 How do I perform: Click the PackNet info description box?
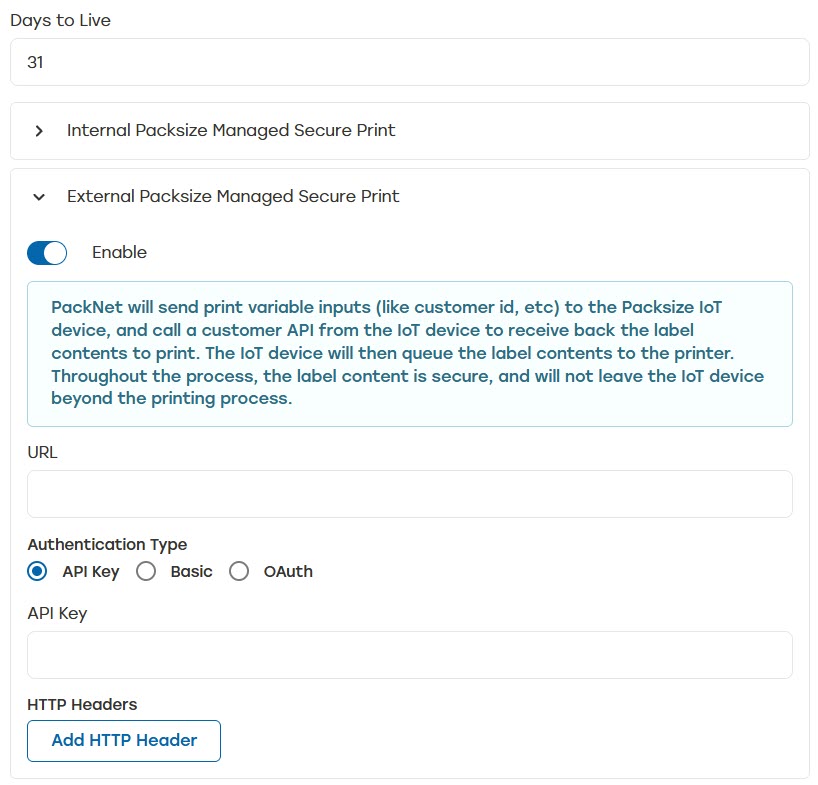pos(410,354)
